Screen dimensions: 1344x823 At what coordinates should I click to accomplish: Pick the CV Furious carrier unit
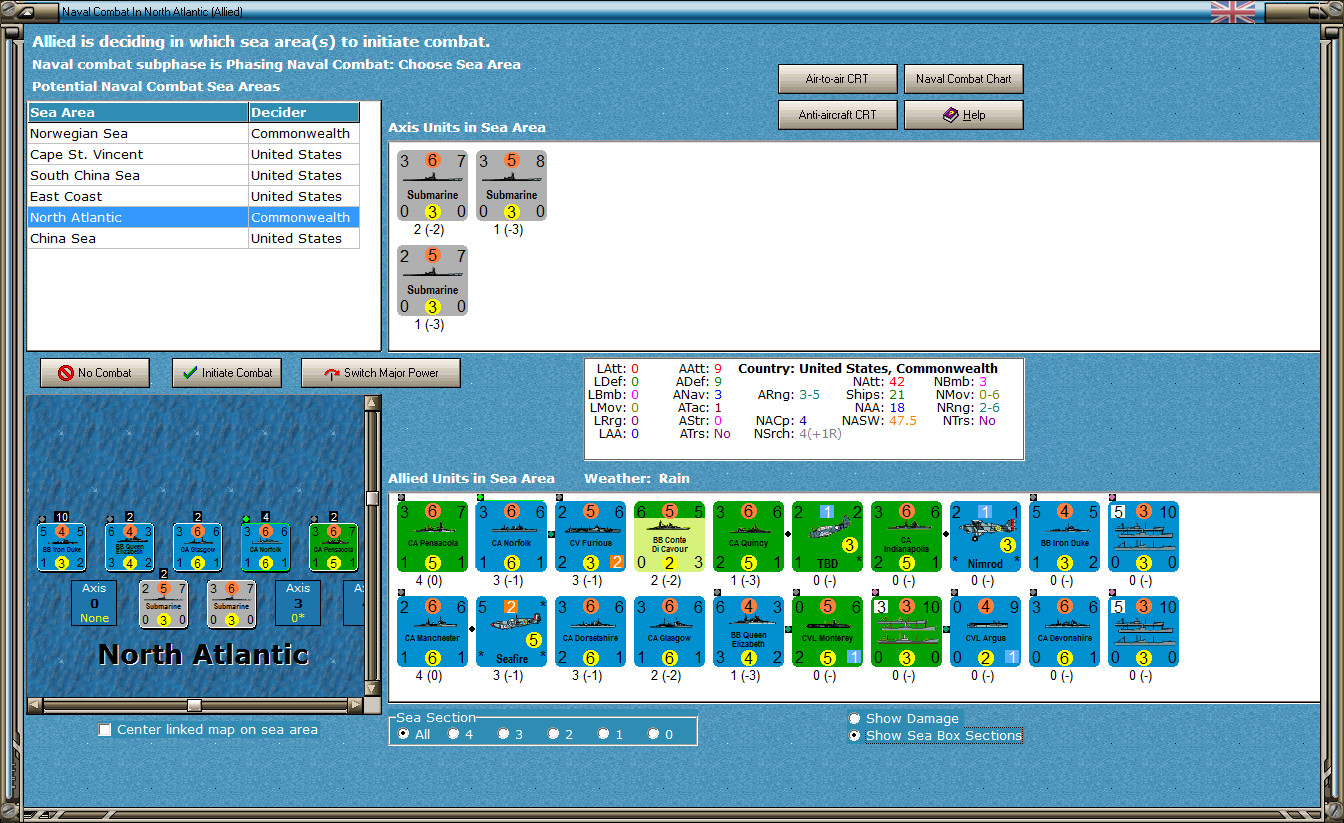pos(590,536)
